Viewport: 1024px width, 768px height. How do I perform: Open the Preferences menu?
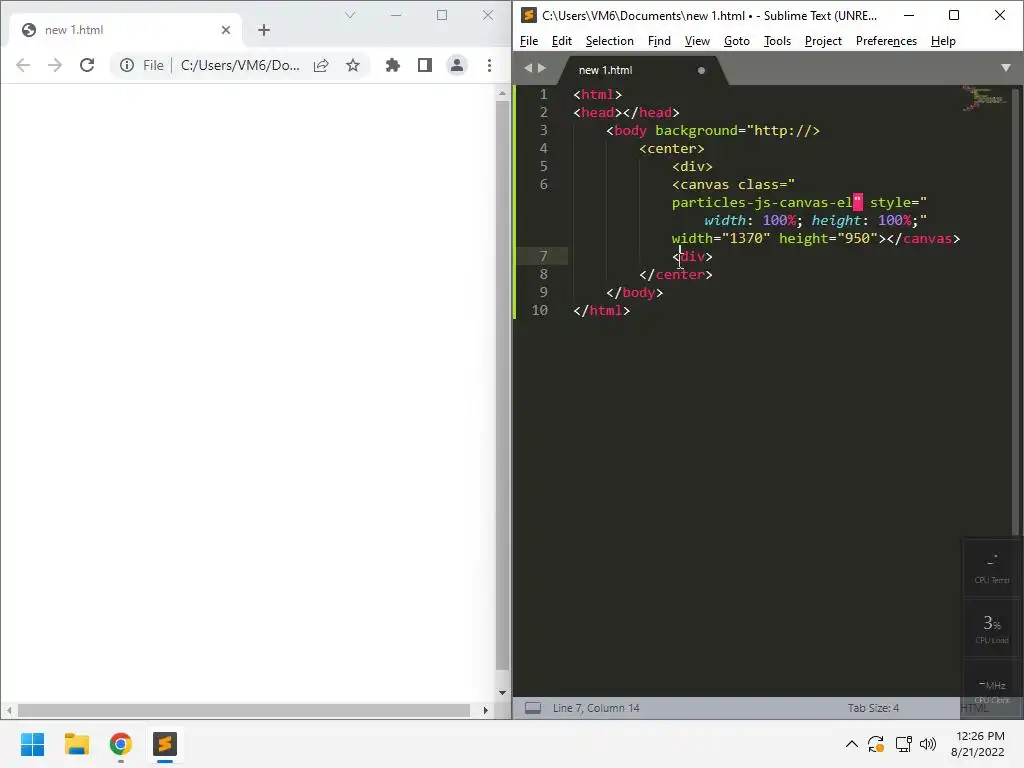(886, 41)
